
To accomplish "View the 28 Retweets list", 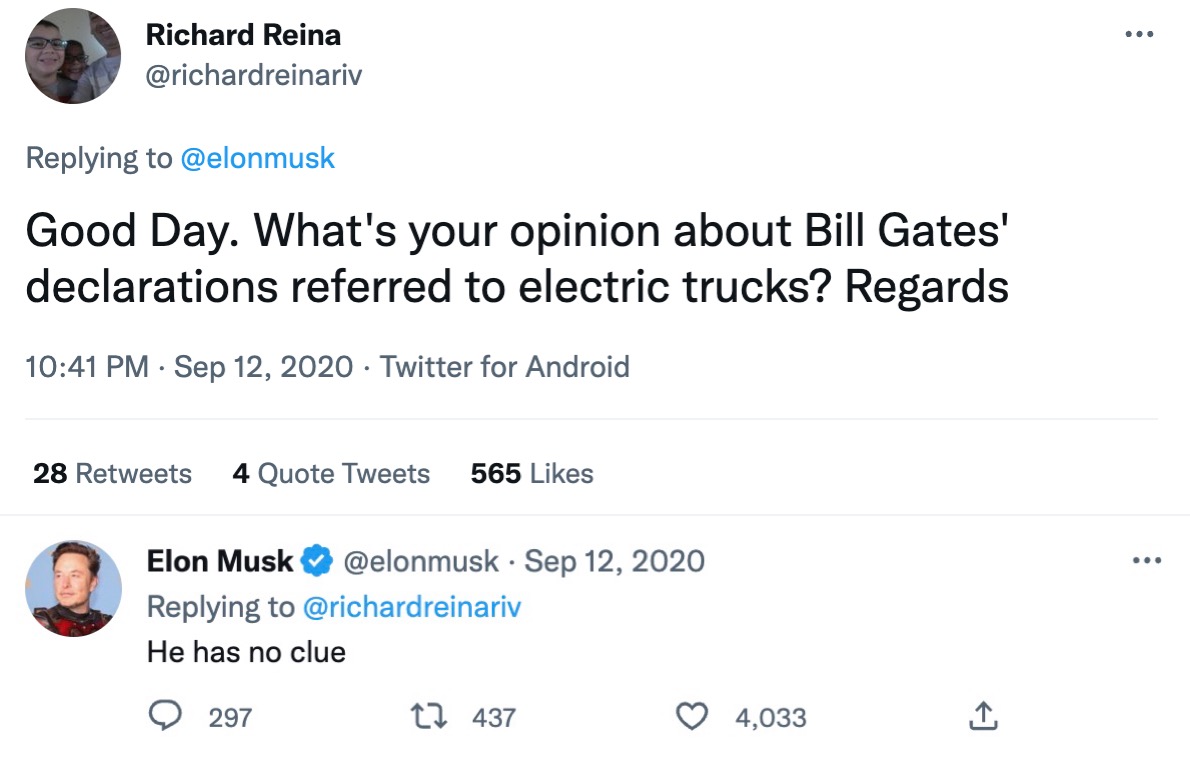I will coord(112,473).
